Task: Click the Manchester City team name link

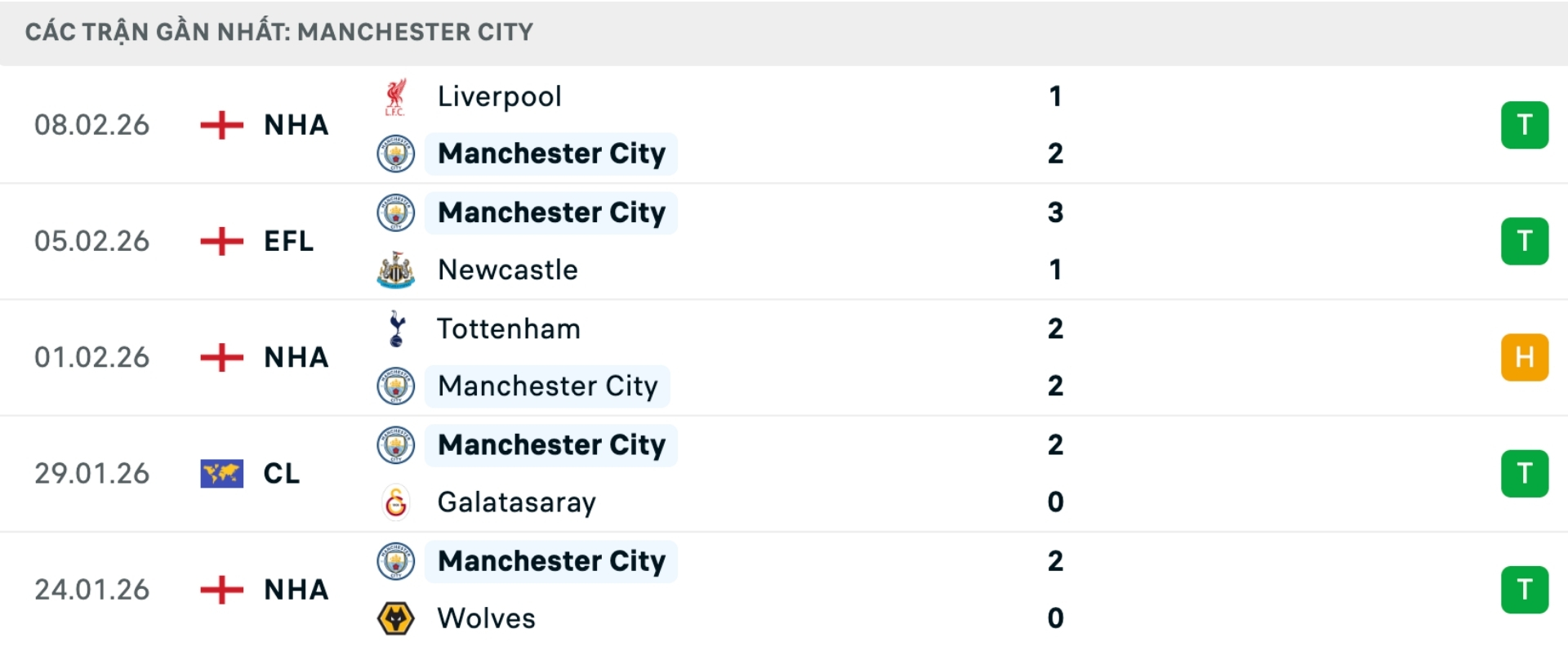Action: [551, 154]
